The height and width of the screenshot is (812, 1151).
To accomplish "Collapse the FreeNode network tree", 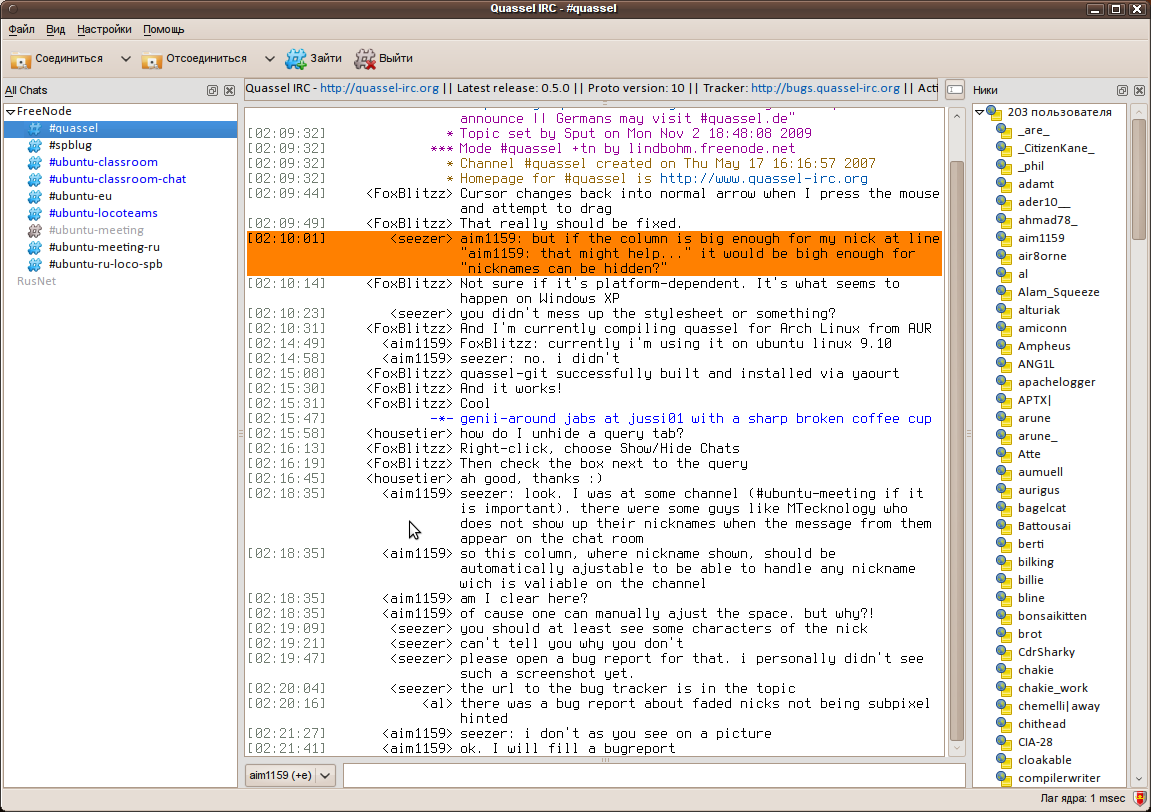I will tap(10, 112).
